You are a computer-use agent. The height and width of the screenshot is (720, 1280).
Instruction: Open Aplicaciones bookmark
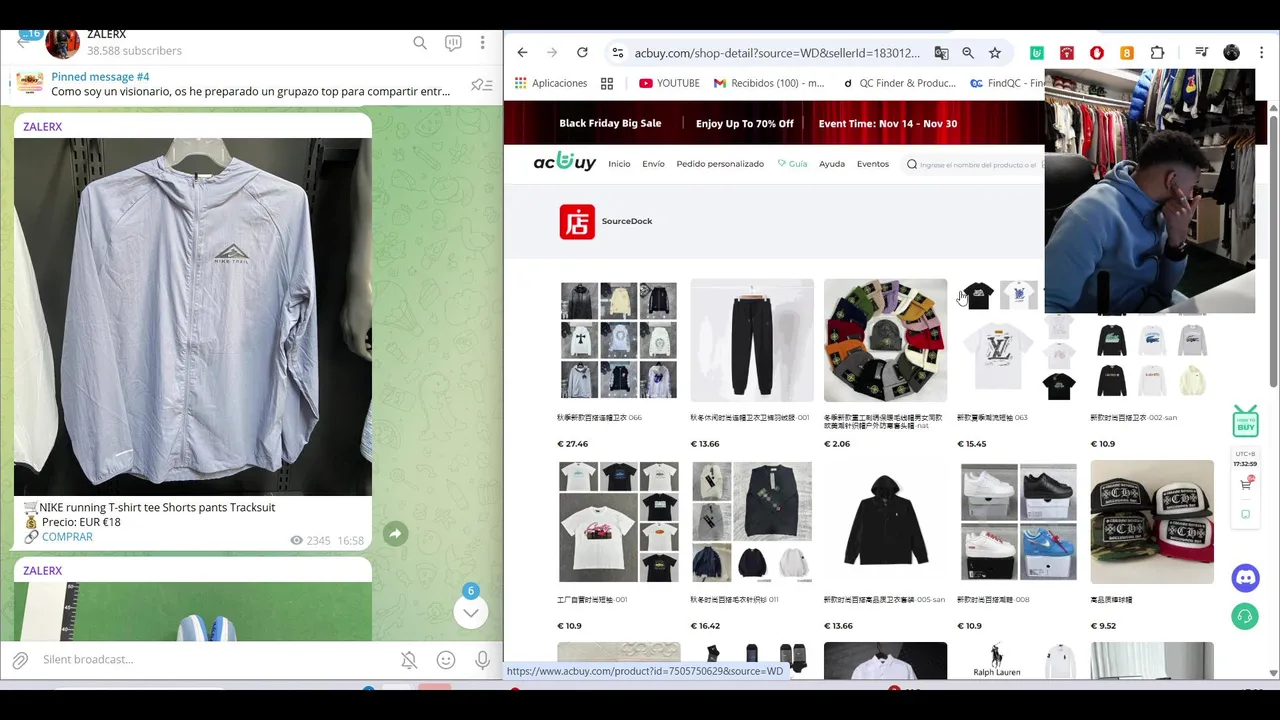pyautogui.click(x=551, y=83)
